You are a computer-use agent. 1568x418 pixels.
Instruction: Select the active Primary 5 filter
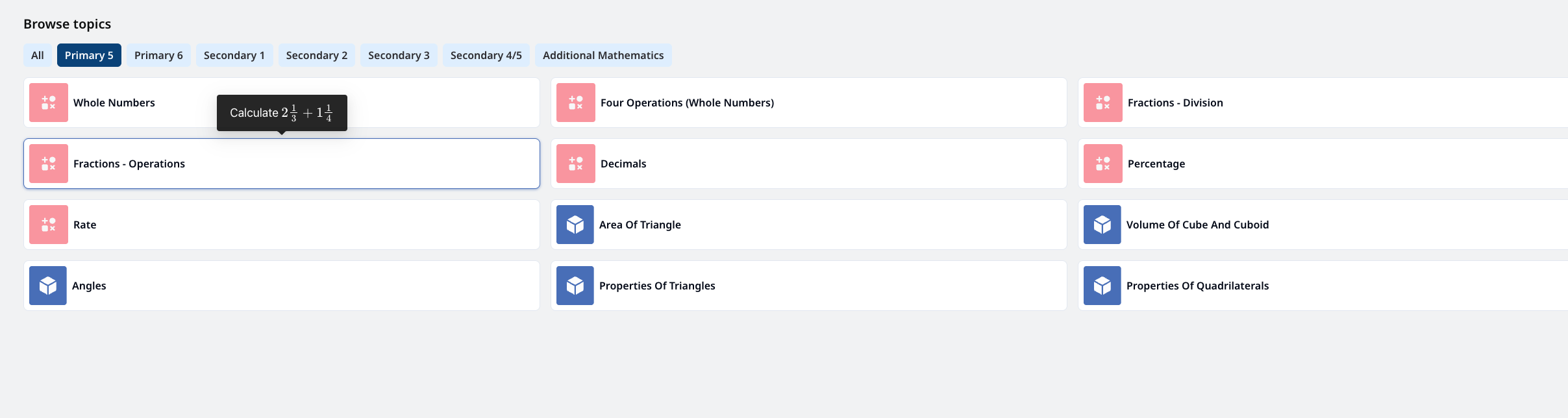pyautogui.click(x=89, y=55)
